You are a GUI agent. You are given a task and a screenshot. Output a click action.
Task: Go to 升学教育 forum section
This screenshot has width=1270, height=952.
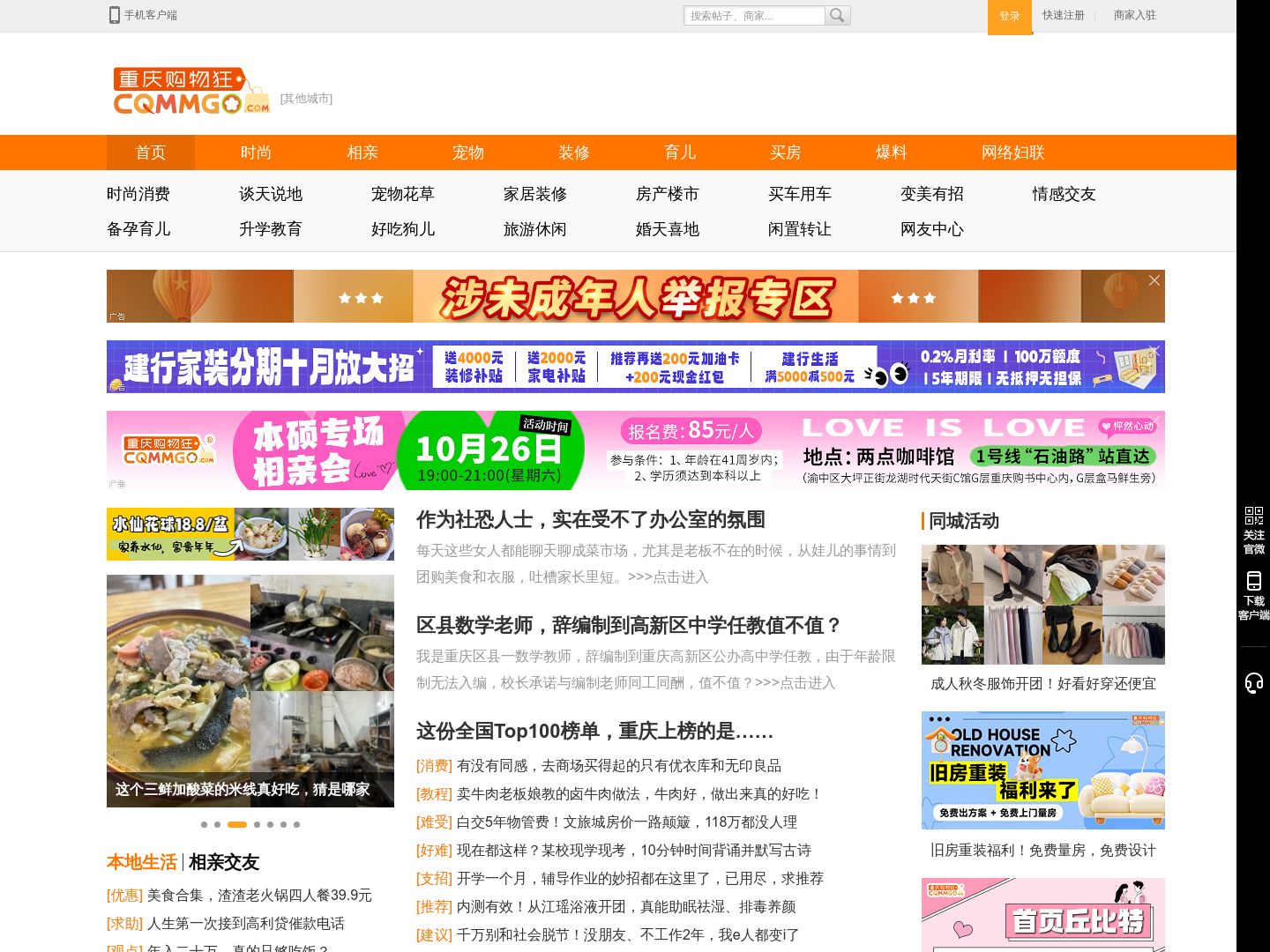tap(271, 229)
